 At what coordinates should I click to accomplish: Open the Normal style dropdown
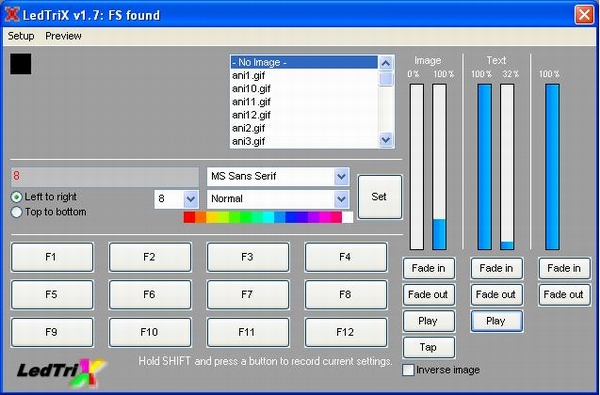pyautogui.click(x=341, y=199)
